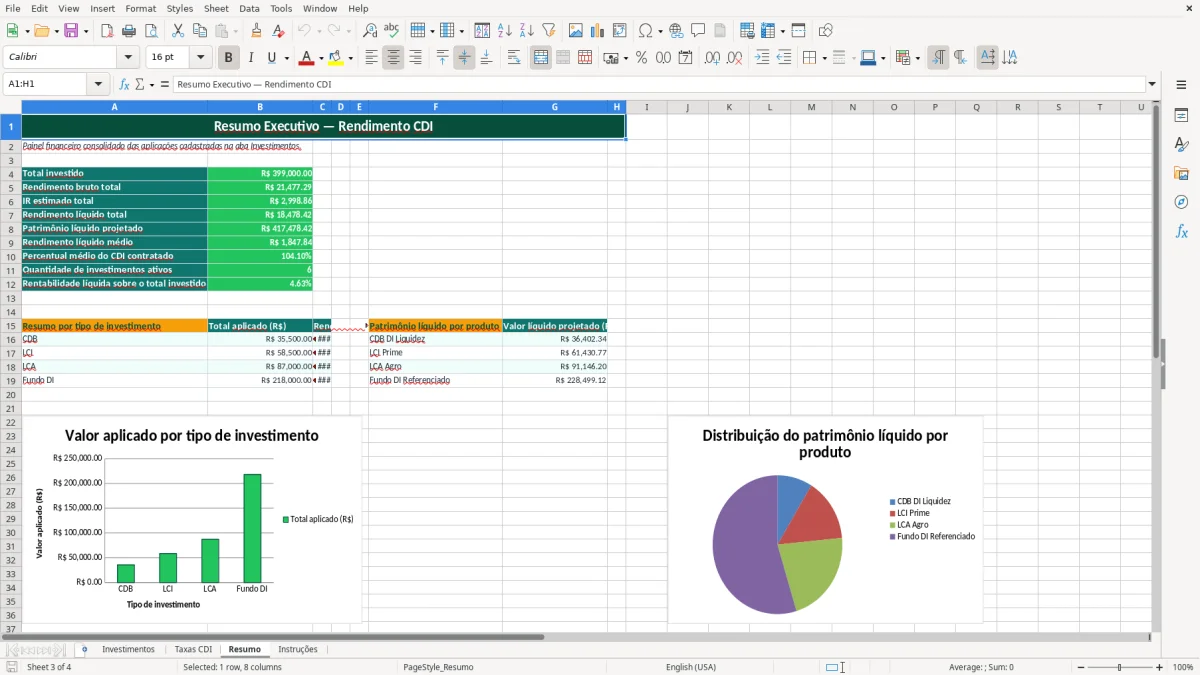Image resolution: width=1200 pixels, height=675 pixels.
Task: Sort descending Z to A
Action: [x=527, y=31]
